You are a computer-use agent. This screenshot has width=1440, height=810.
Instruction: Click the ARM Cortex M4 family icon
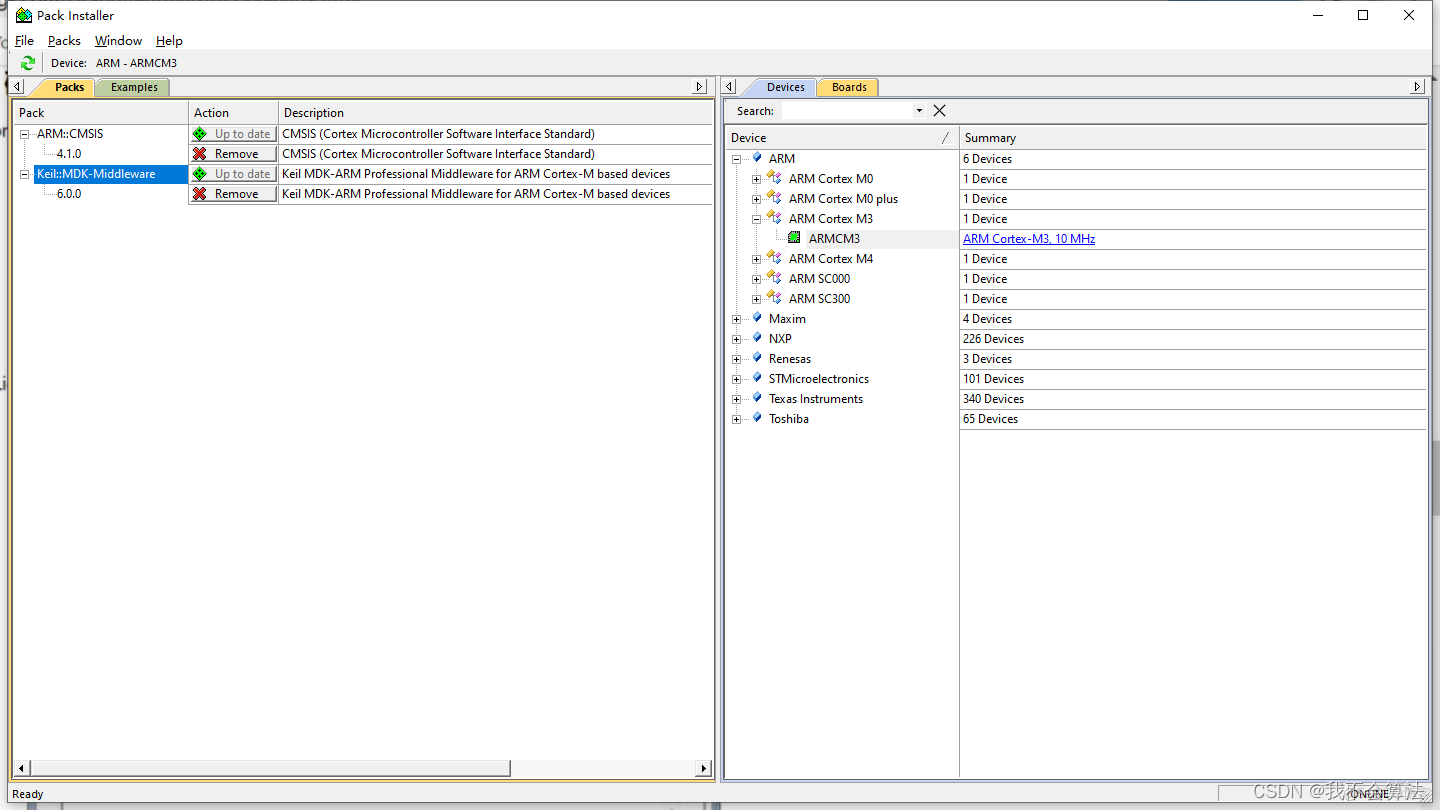774,258
